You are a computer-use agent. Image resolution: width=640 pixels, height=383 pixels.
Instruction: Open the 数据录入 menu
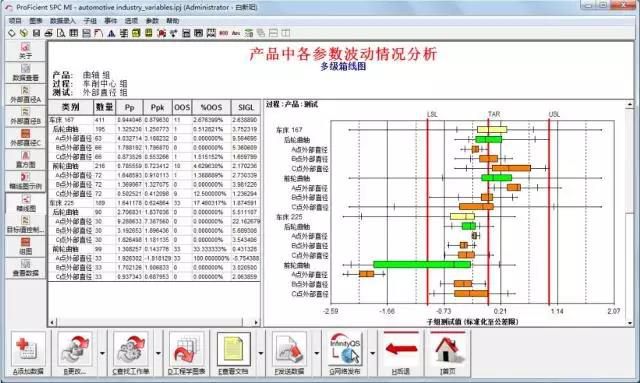(63, 21)
